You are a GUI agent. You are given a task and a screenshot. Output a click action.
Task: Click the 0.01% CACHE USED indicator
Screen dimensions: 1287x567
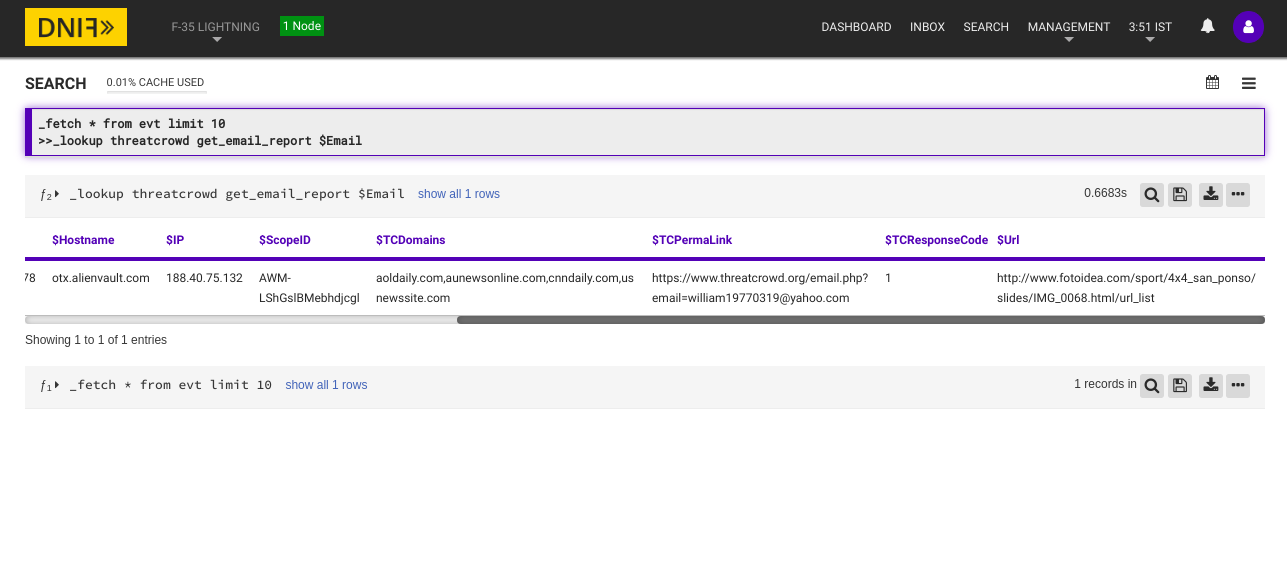pos(155,83)
